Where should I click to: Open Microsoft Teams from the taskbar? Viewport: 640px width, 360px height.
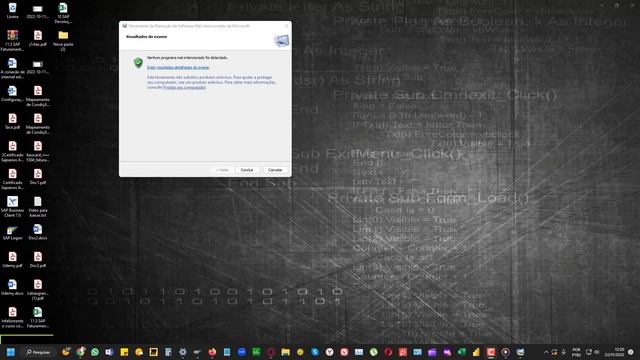(109, 352)
